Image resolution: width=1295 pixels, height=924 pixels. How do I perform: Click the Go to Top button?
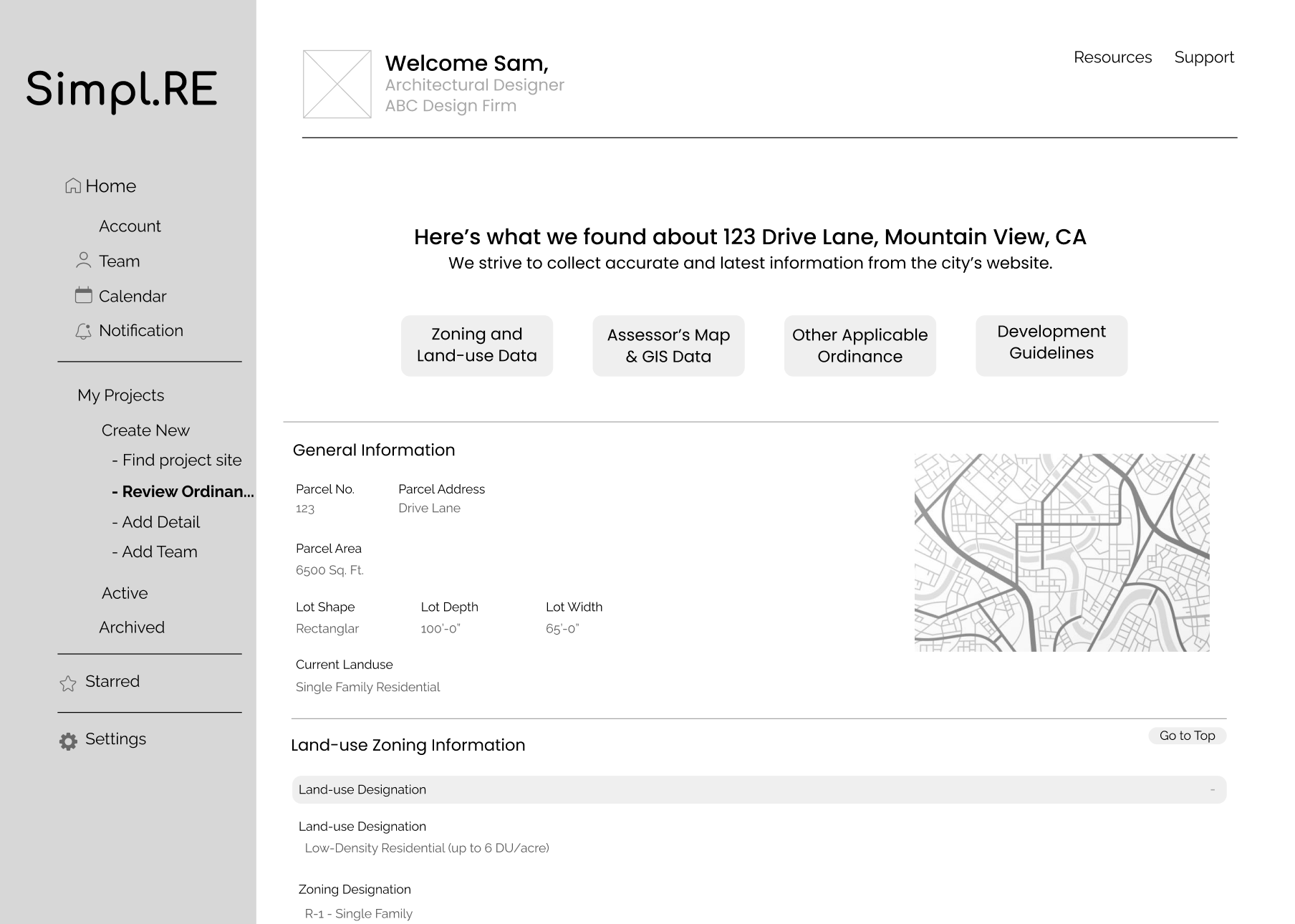tap(1188, 736)
